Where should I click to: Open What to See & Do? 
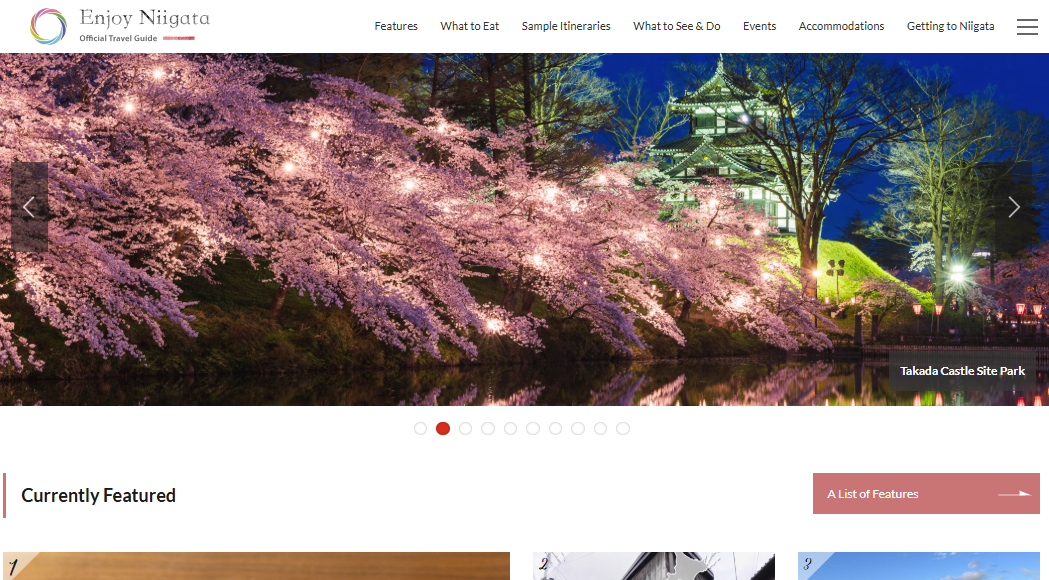676,26
